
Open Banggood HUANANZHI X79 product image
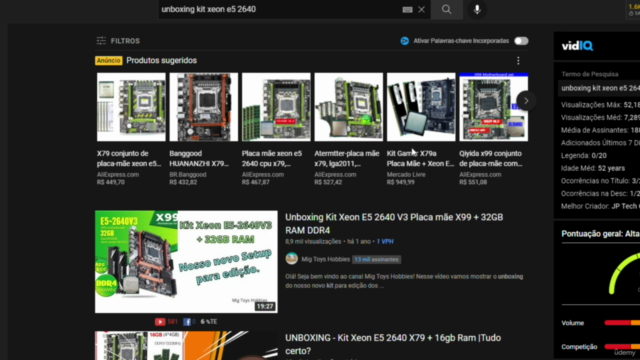[x=204, y=107]
